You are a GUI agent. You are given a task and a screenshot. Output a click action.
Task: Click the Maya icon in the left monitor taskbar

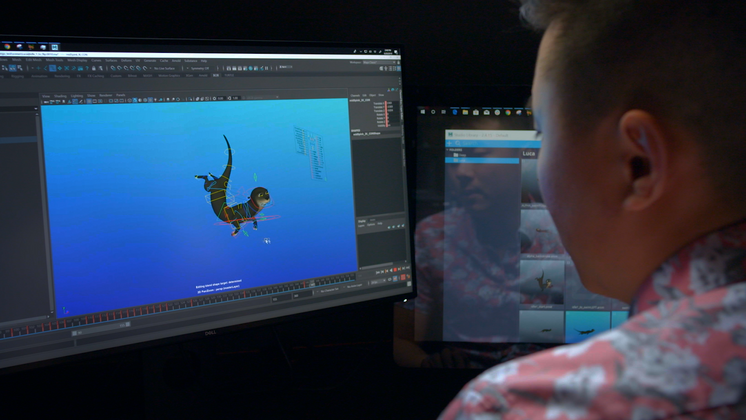coord(55,47)
